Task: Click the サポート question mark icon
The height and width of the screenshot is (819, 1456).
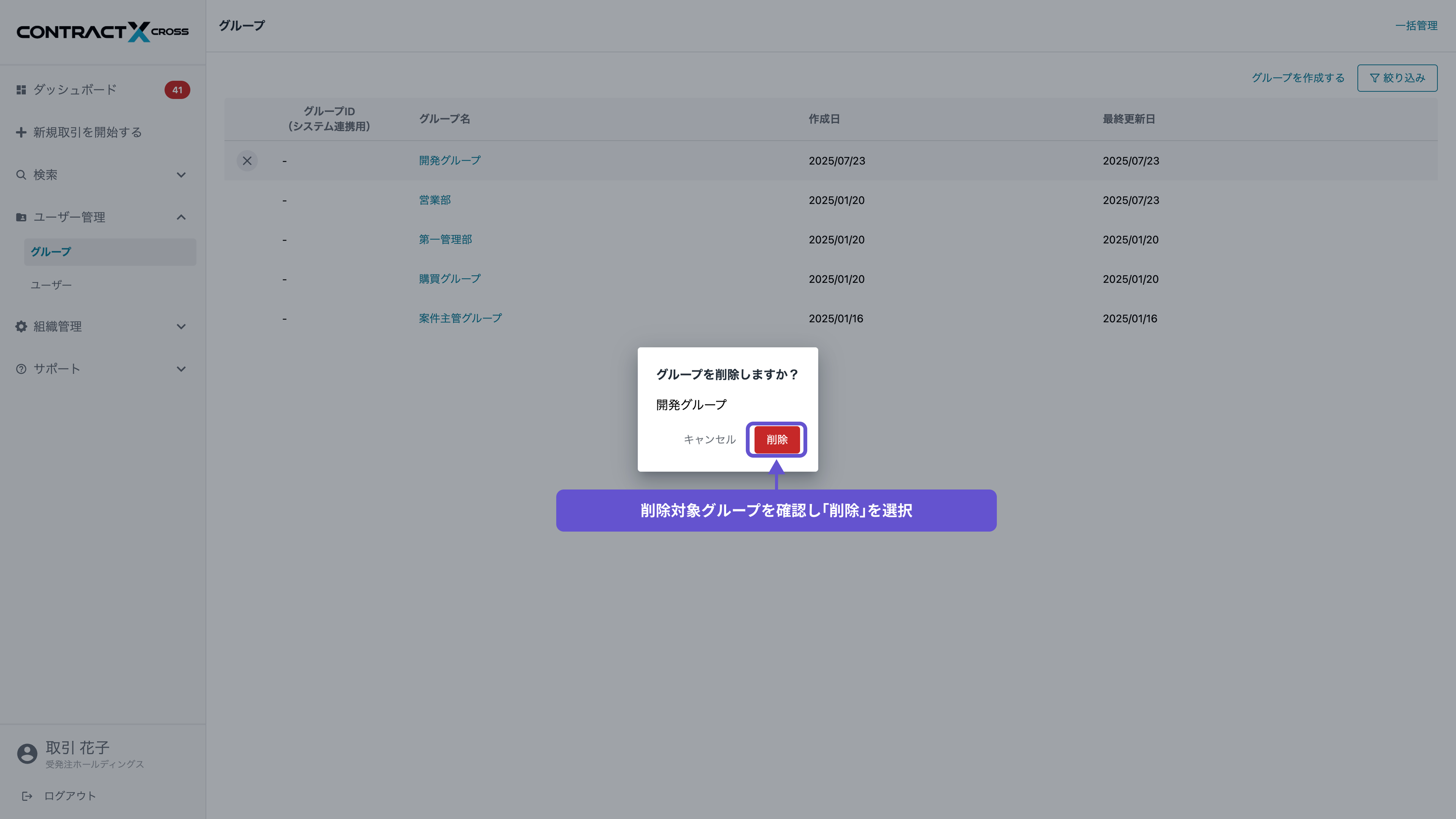Action: pyautogui.click(x=21, y=369)
